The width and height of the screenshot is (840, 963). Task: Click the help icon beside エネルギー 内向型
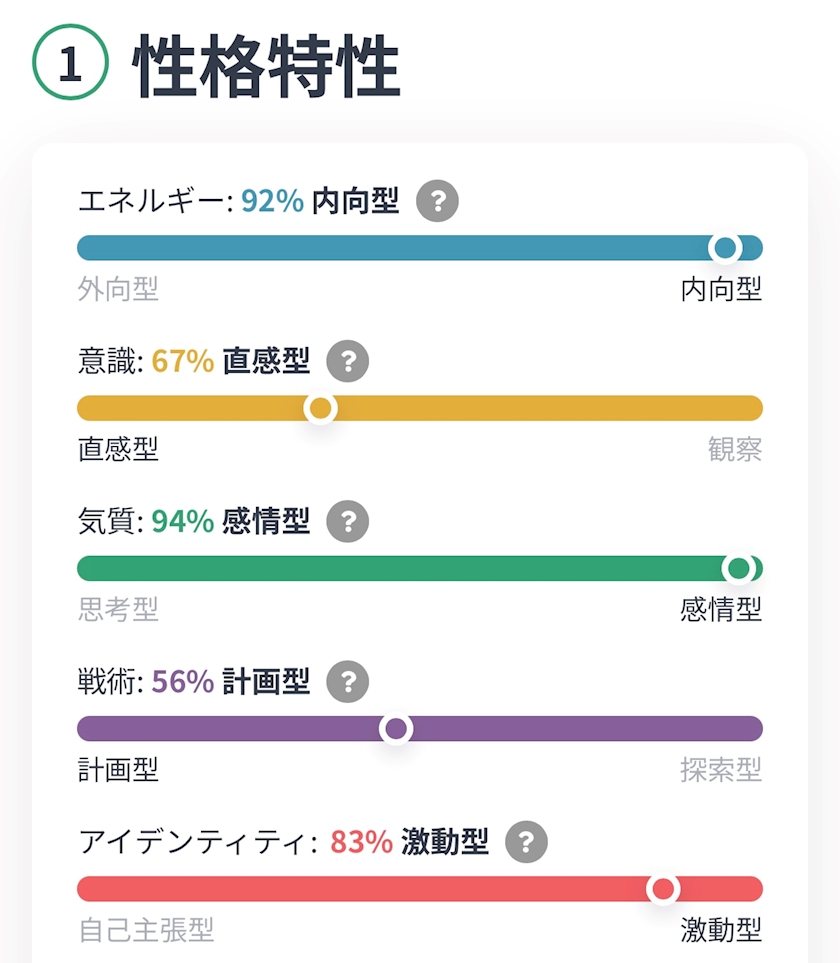pos(437,202)
